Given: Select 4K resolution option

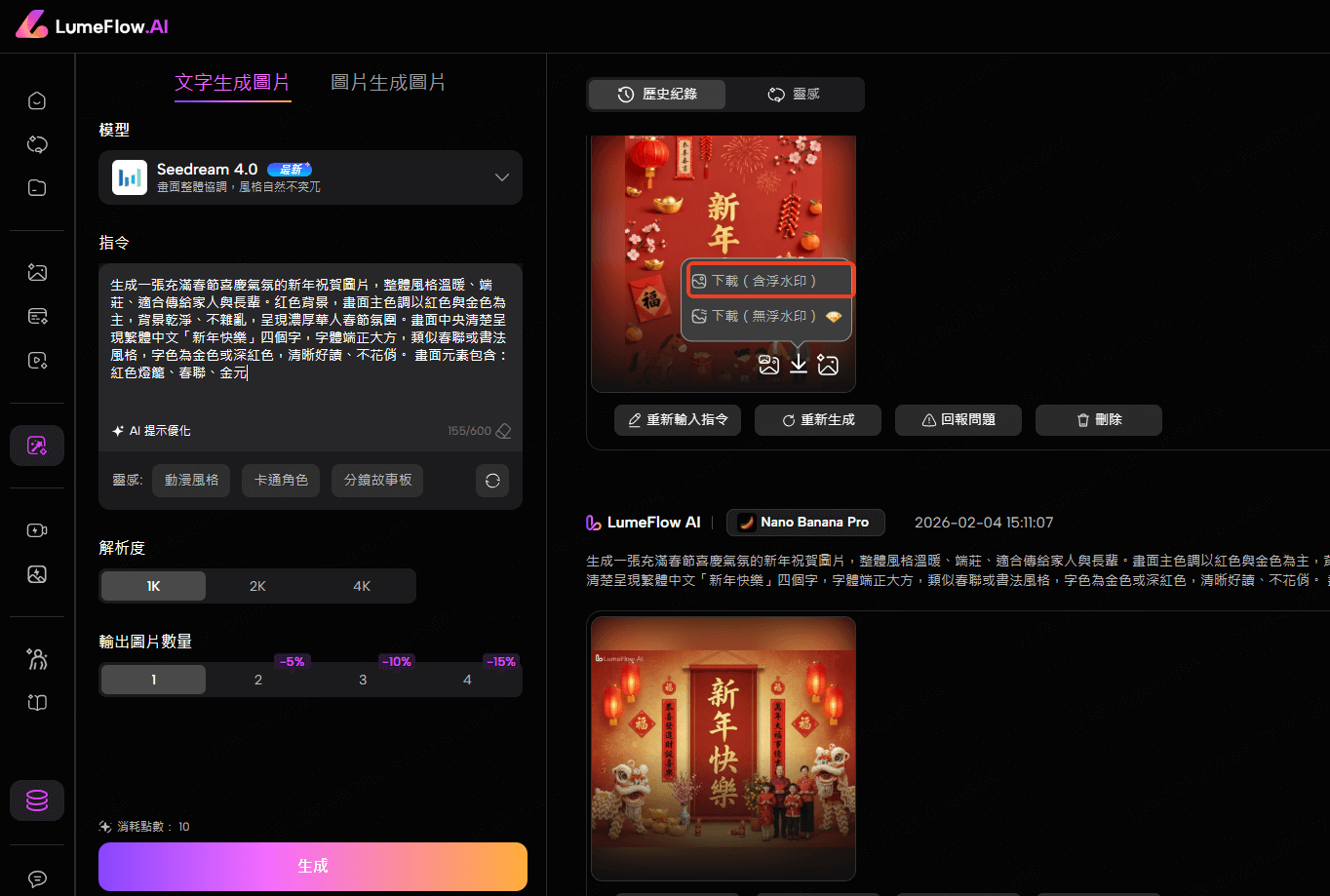Looking at the screenshot, I should pos(362,586).
